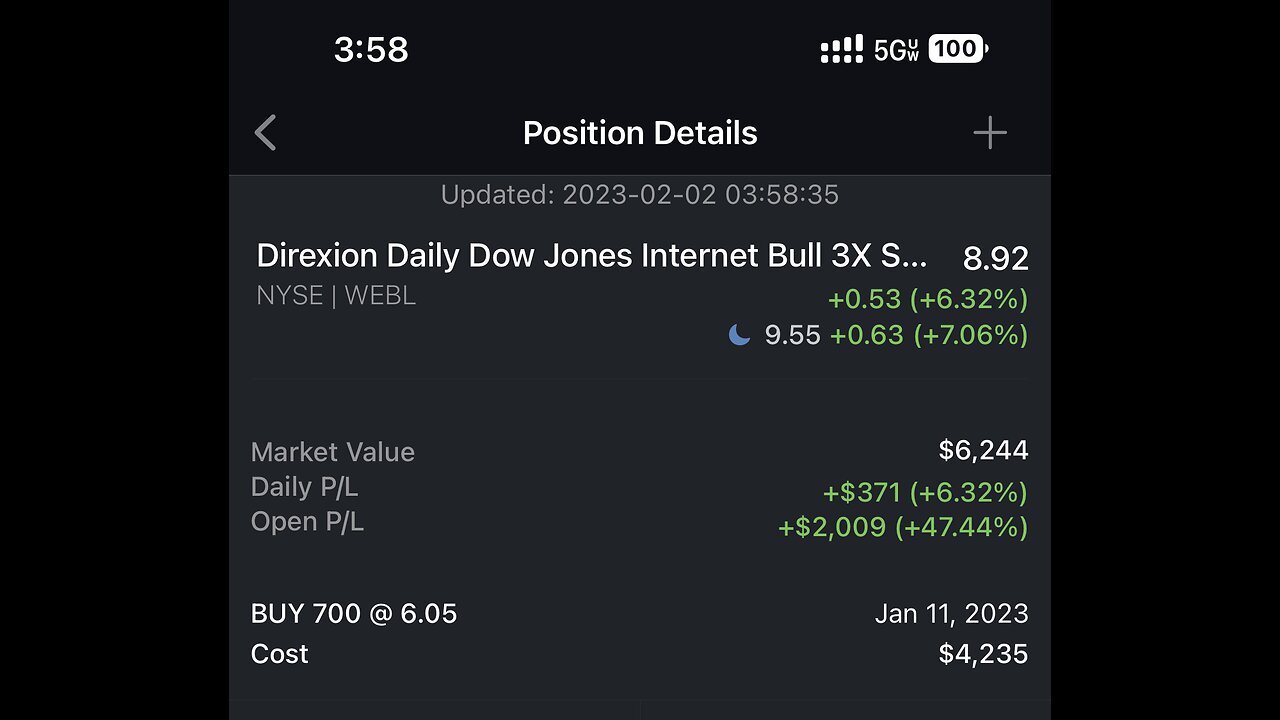
Task: Tap the cellular signal bars icon
Action: click(841, 49)
